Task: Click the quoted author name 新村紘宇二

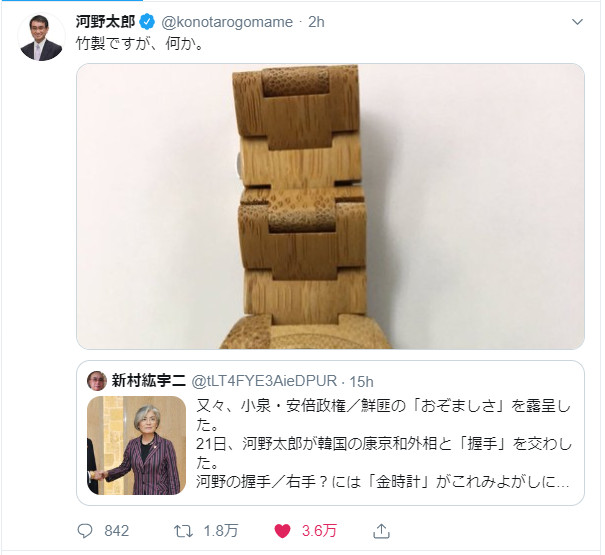Action: [x=149, y=381]
